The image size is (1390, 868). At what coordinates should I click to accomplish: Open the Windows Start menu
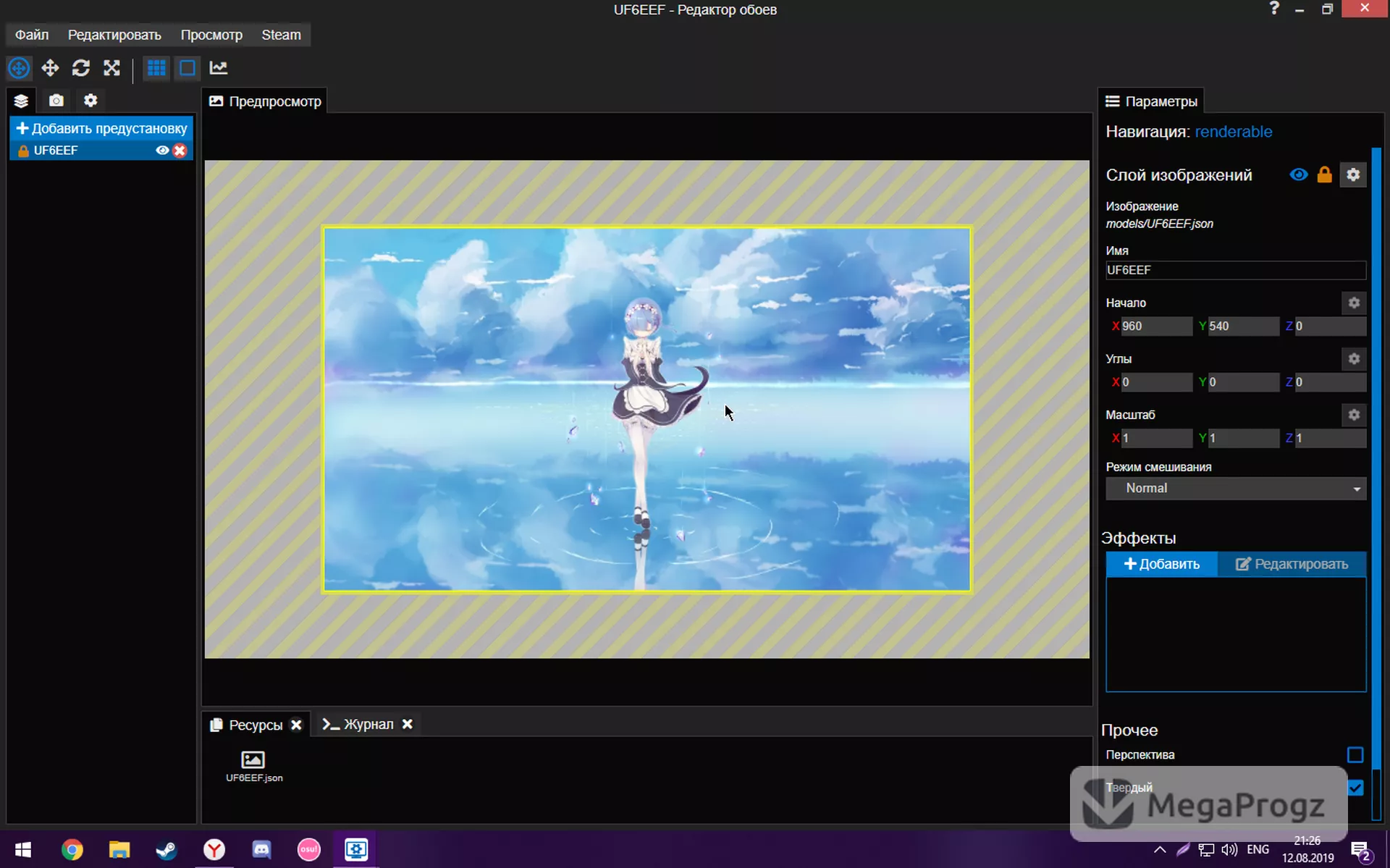coord(23,849)
